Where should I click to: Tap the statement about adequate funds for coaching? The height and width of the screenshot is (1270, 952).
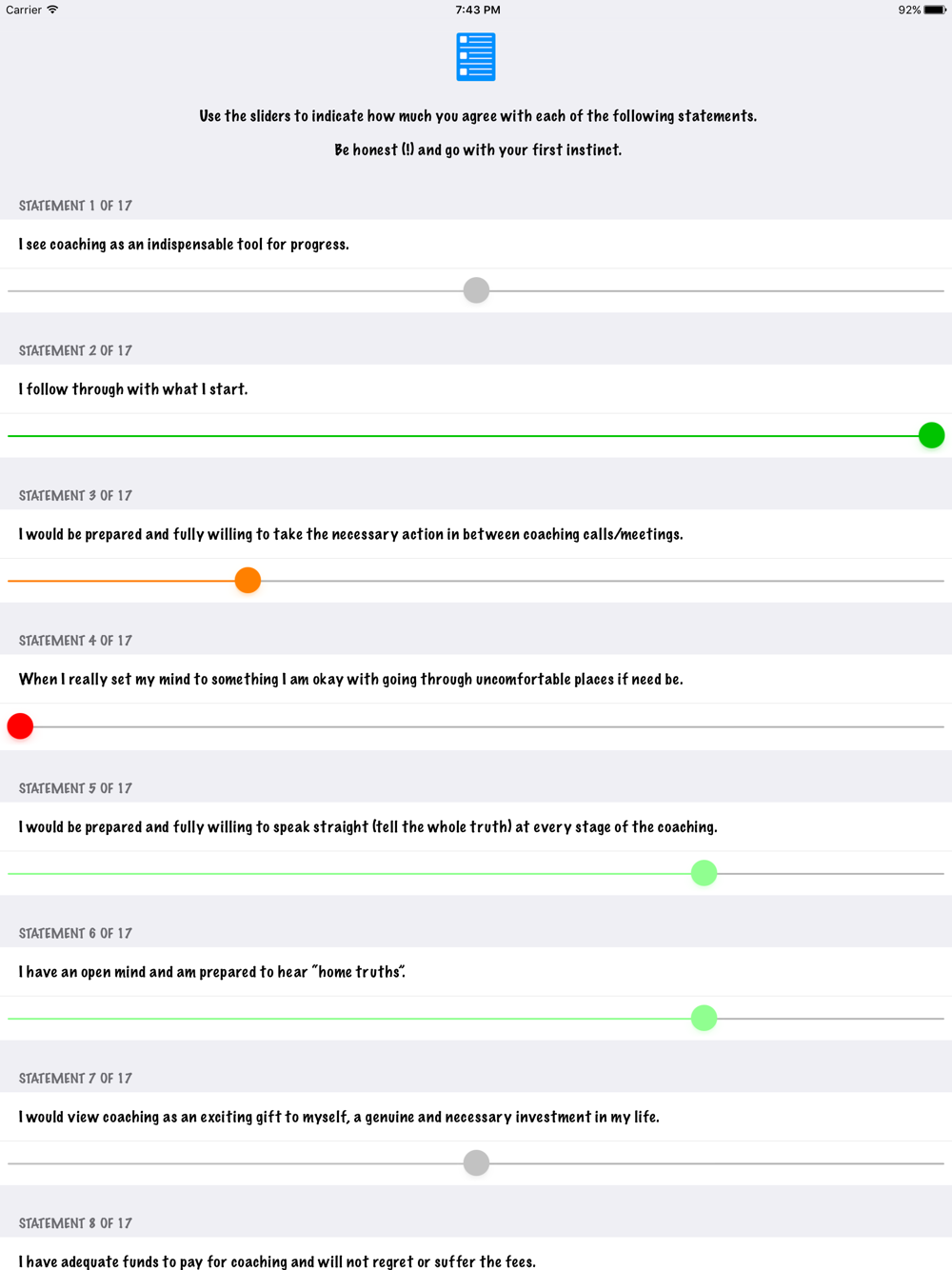pyautogui.click(x=277, y=1261)
